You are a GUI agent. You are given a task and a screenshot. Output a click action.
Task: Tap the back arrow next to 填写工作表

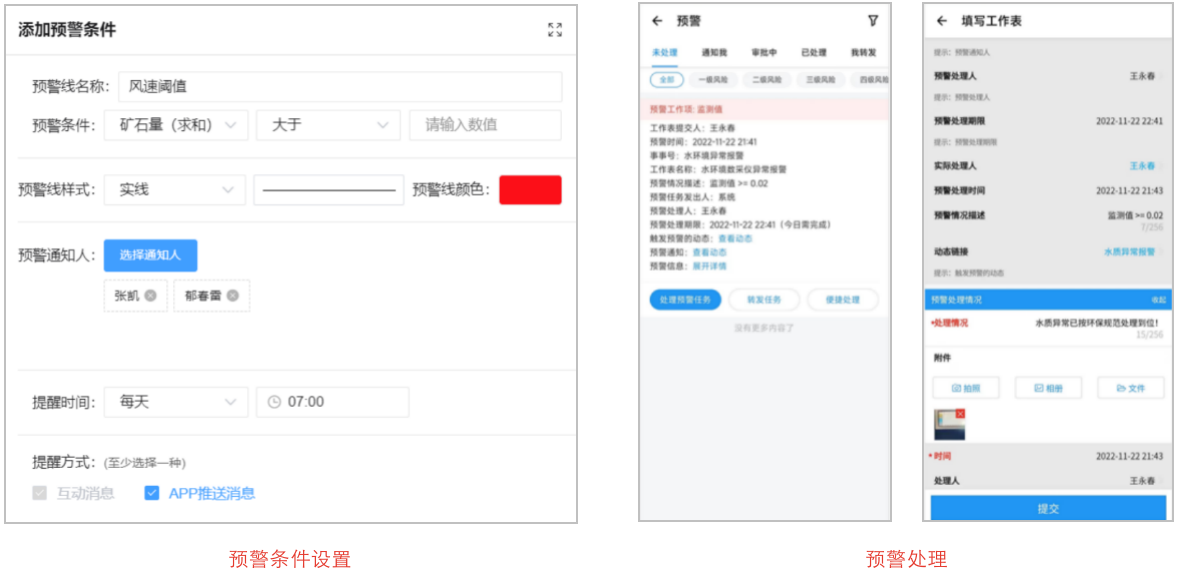[x=941, y=20]
